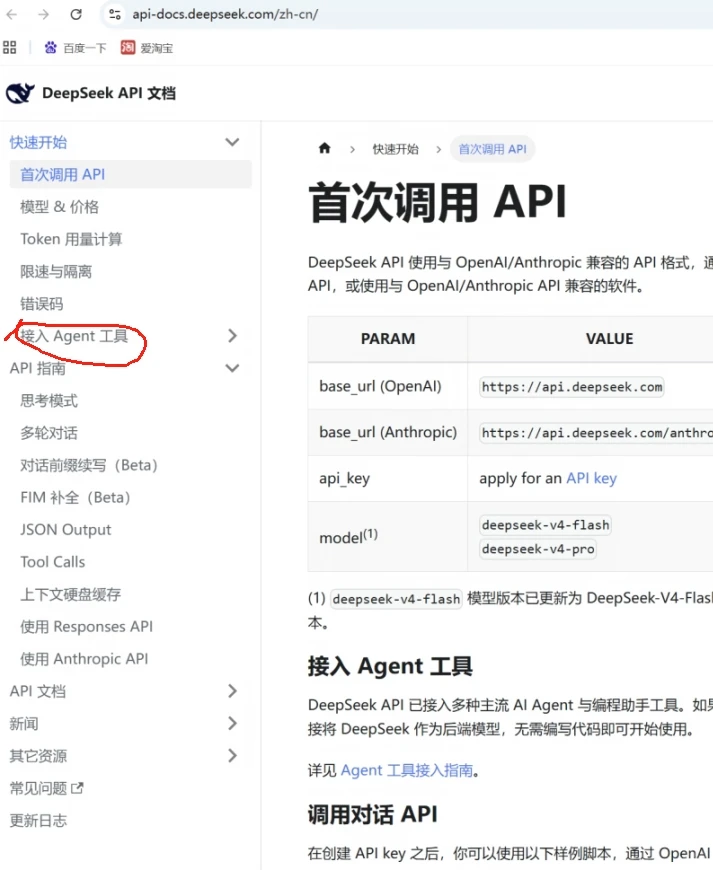Viewport: 713px width, 870px height.
Task: Collapse the 快速开始 section chevron
Action: pos(232,142)
